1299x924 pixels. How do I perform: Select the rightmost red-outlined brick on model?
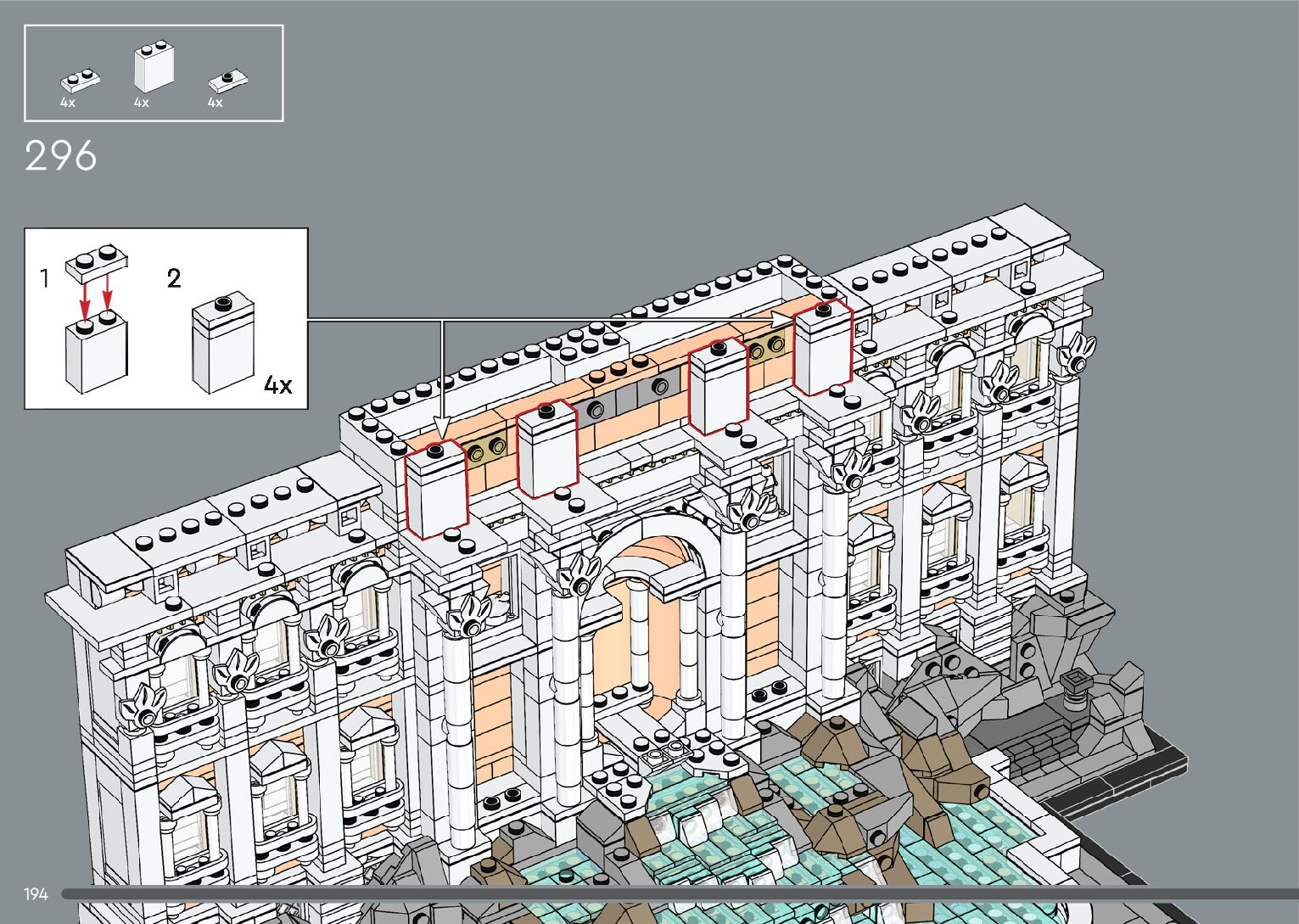[822, 346]
